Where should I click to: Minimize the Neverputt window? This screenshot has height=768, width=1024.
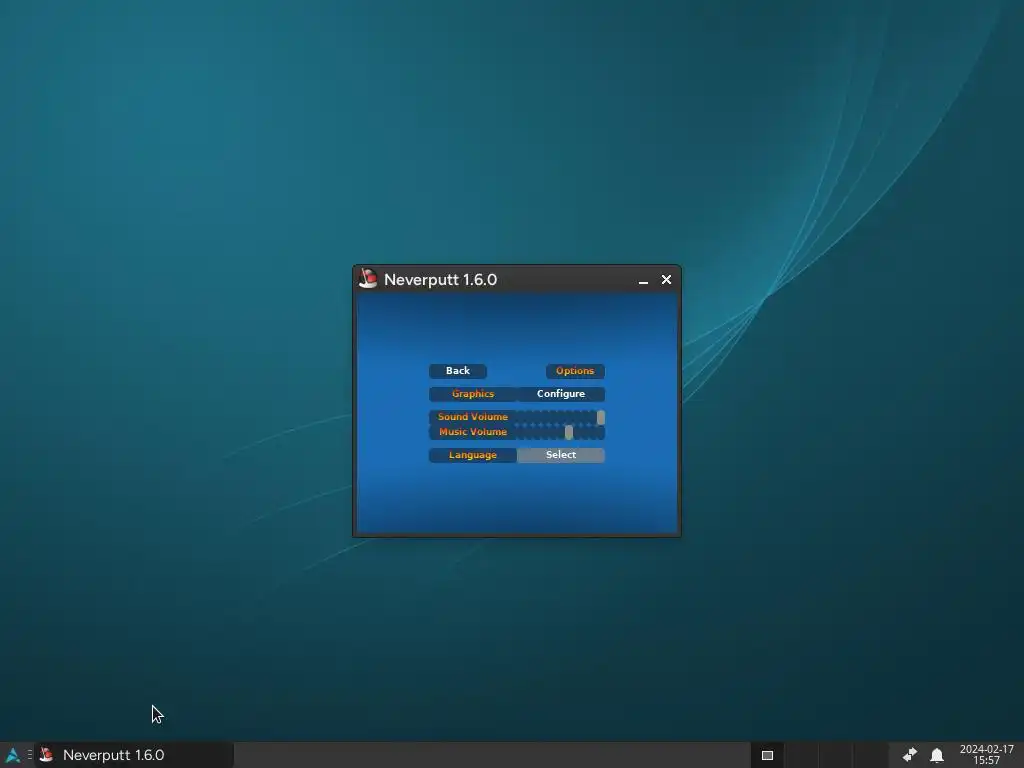coord(643,280)
